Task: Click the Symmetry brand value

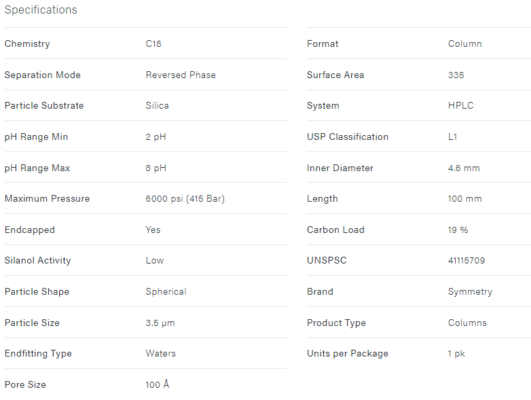Action: tap(470, 292)
